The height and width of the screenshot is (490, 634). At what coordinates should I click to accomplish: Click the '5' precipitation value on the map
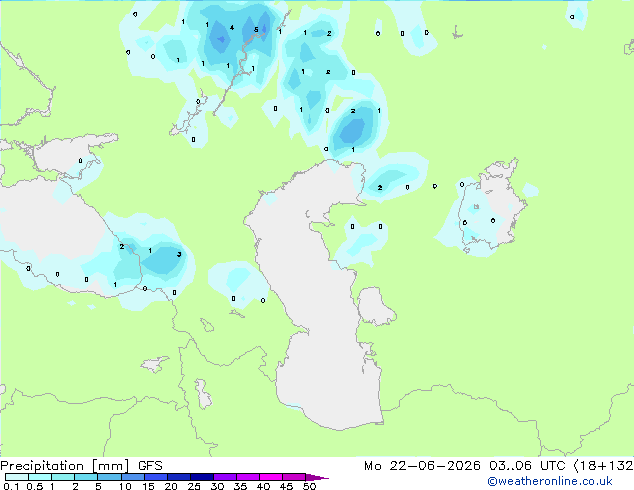(x=256, y=30)
